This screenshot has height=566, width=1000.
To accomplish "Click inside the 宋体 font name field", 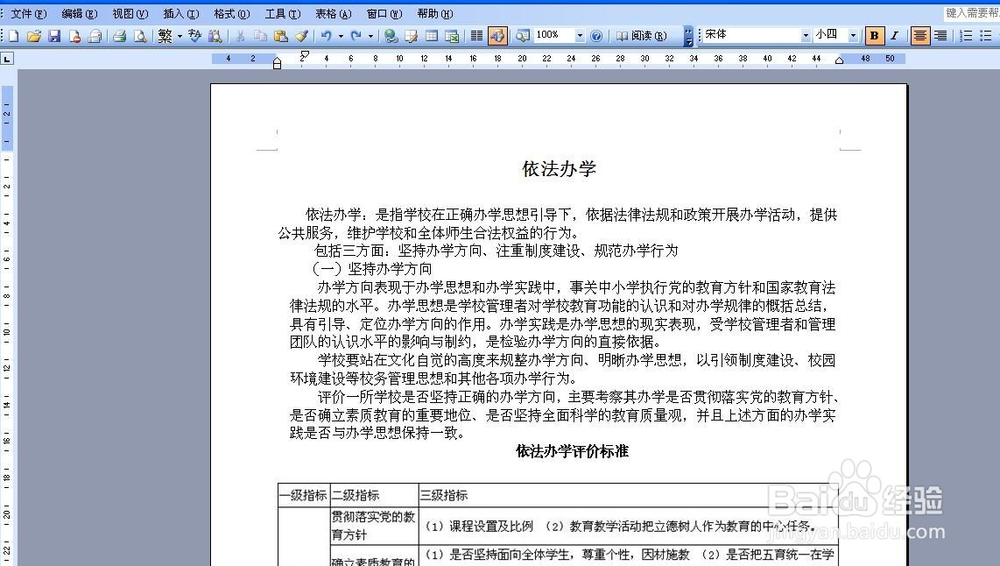I will [x=751, y=35].
